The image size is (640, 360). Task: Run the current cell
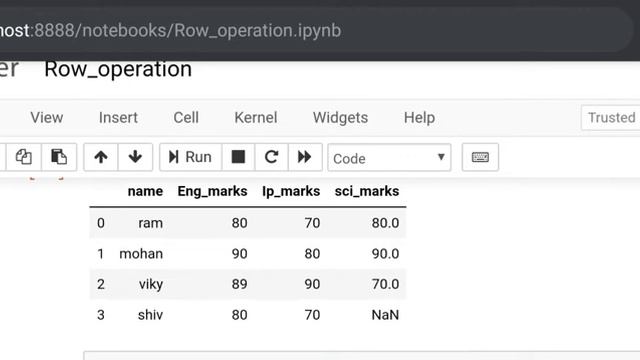[x=191, y=157]
